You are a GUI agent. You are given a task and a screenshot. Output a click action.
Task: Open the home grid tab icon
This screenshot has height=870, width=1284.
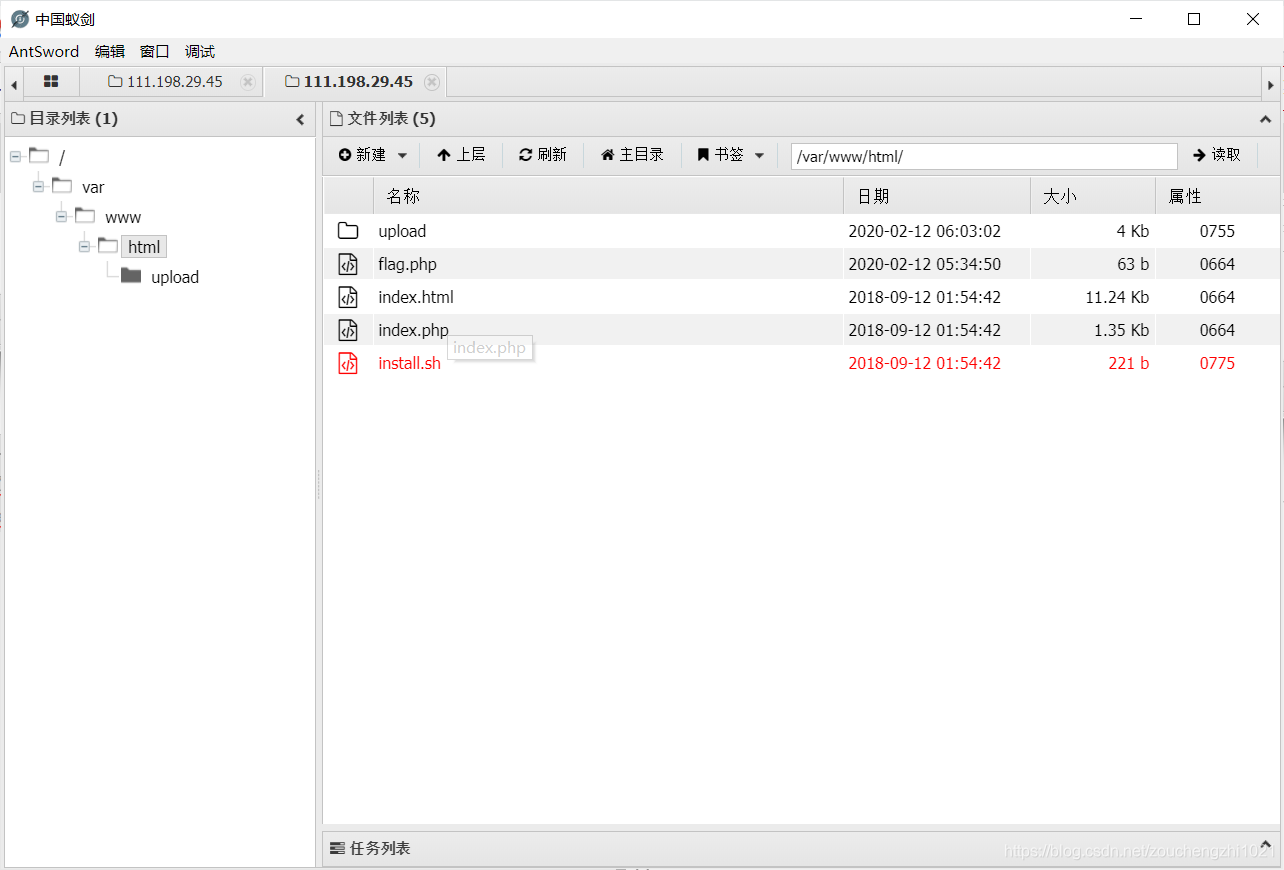tap(51, 82)
